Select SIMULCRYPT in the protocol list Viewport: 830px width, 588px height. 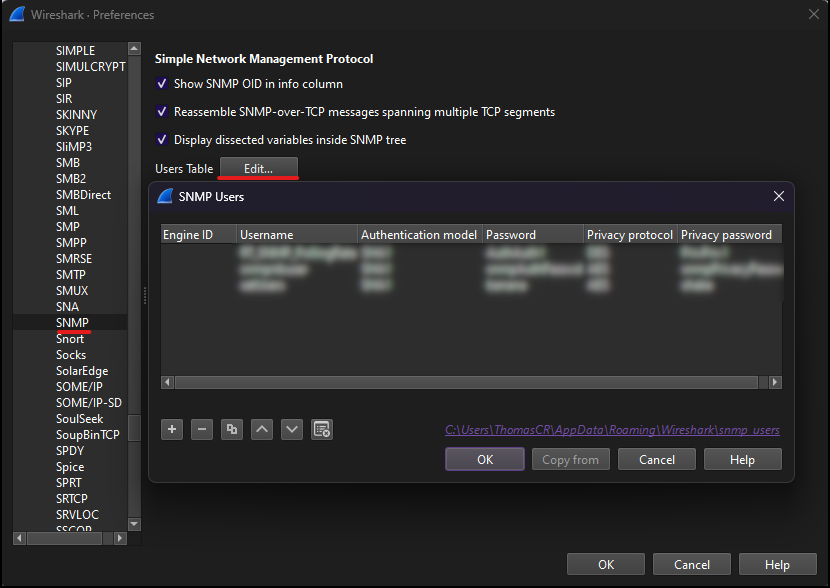(x=91, y=67)
